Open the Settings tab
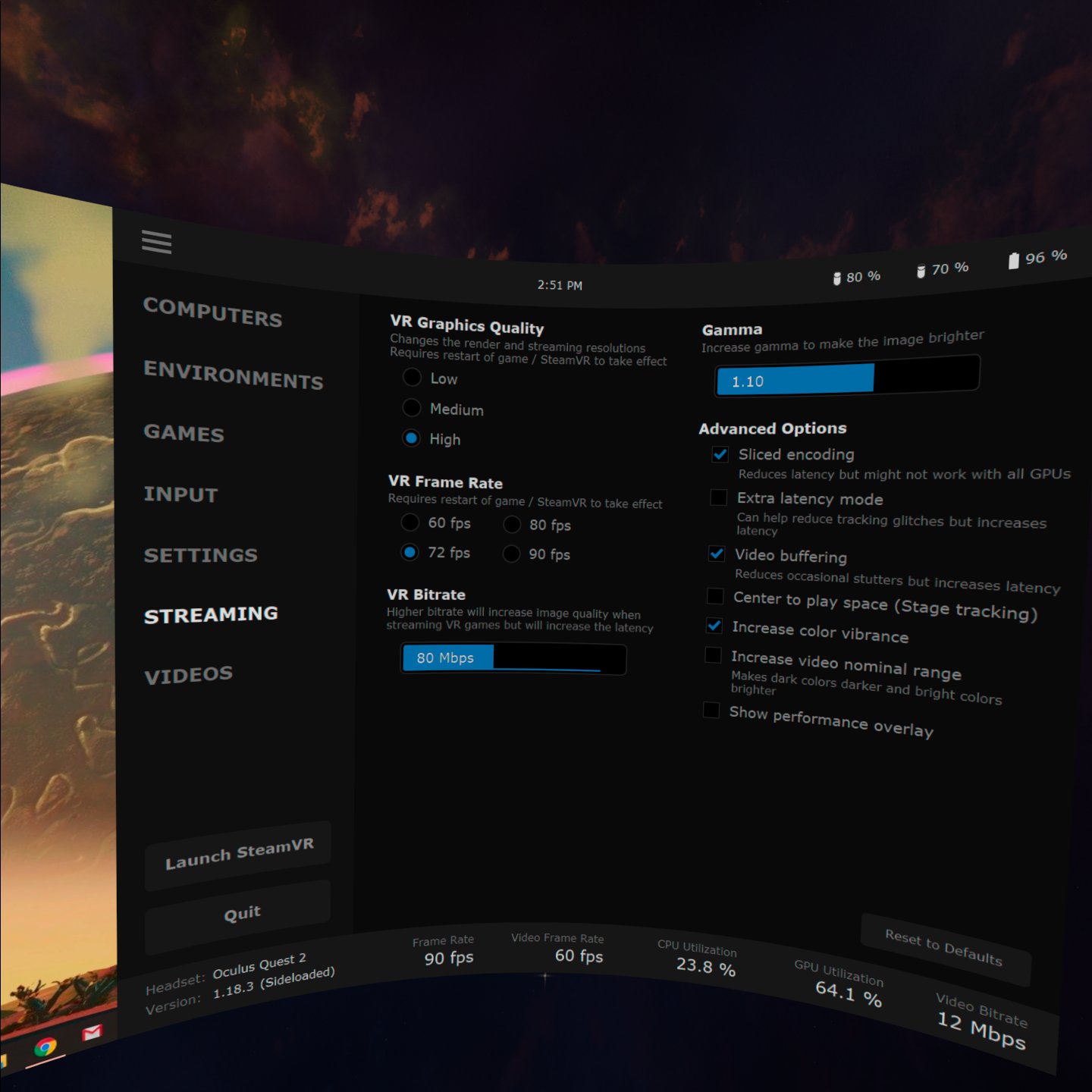 click(200, 555)
